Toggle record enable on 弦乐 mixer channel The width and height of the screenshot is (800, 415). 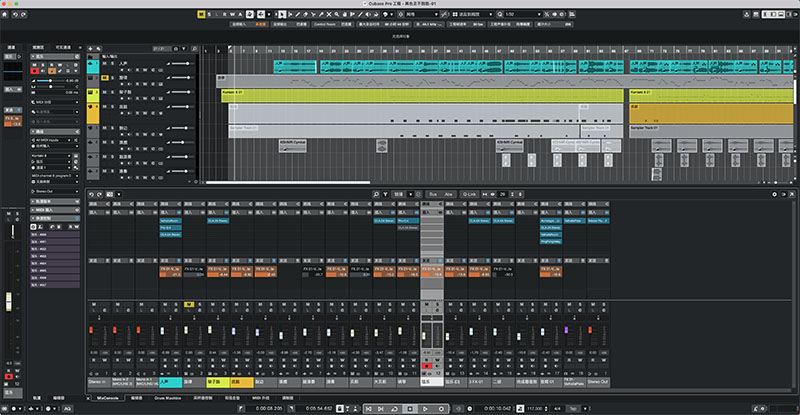[427, 366]
